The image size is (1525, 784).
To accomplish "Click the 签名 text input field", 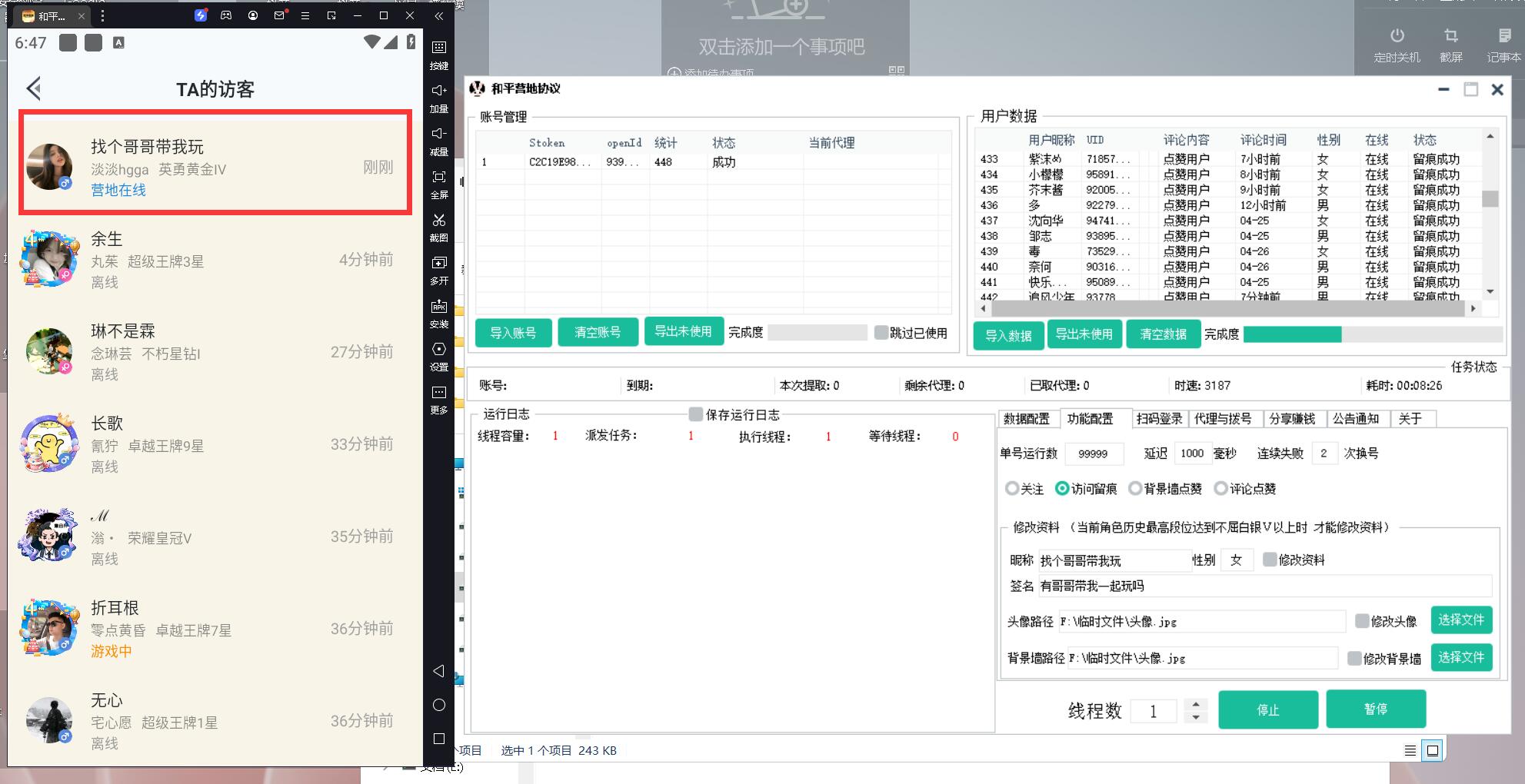I will (1264, 586).
